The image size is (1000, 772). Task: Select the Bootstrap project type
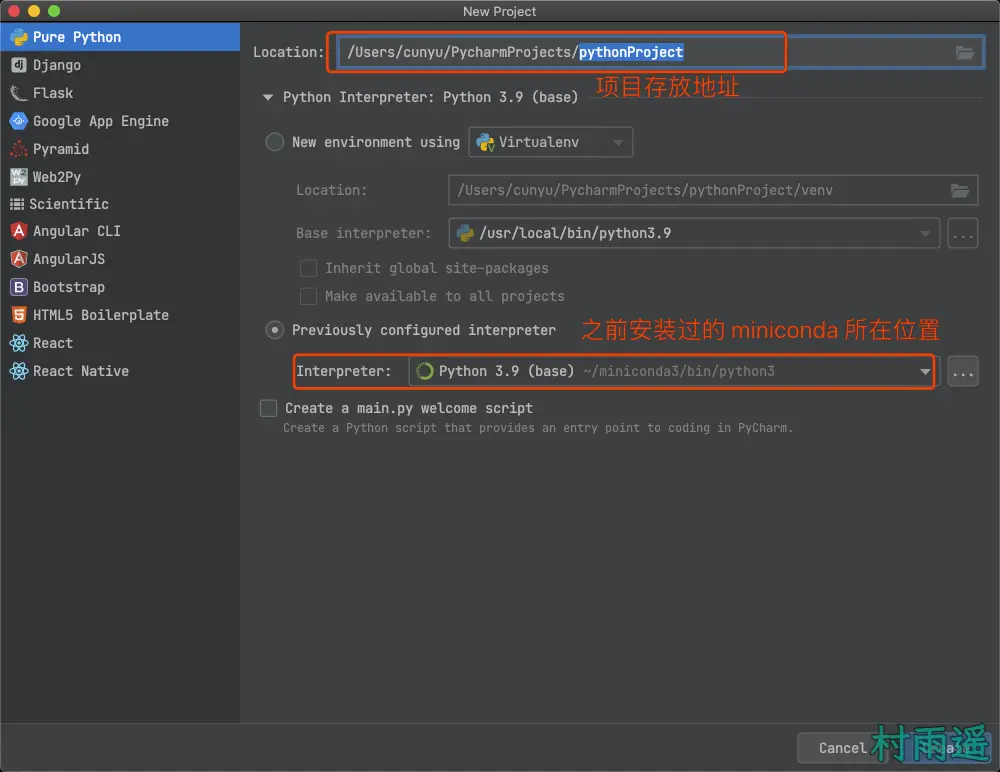(x=68, y=287)
